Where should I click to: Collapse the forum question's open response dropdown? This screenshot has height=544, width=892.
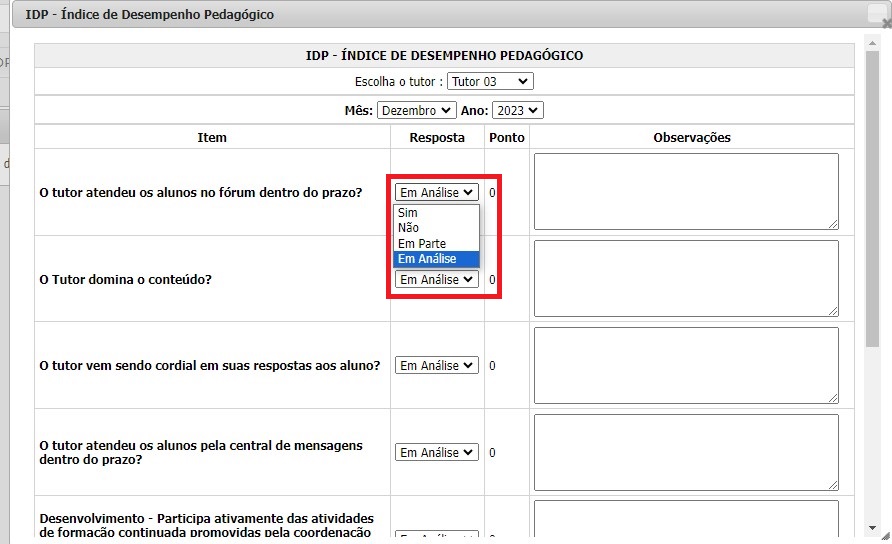point(436,193)
